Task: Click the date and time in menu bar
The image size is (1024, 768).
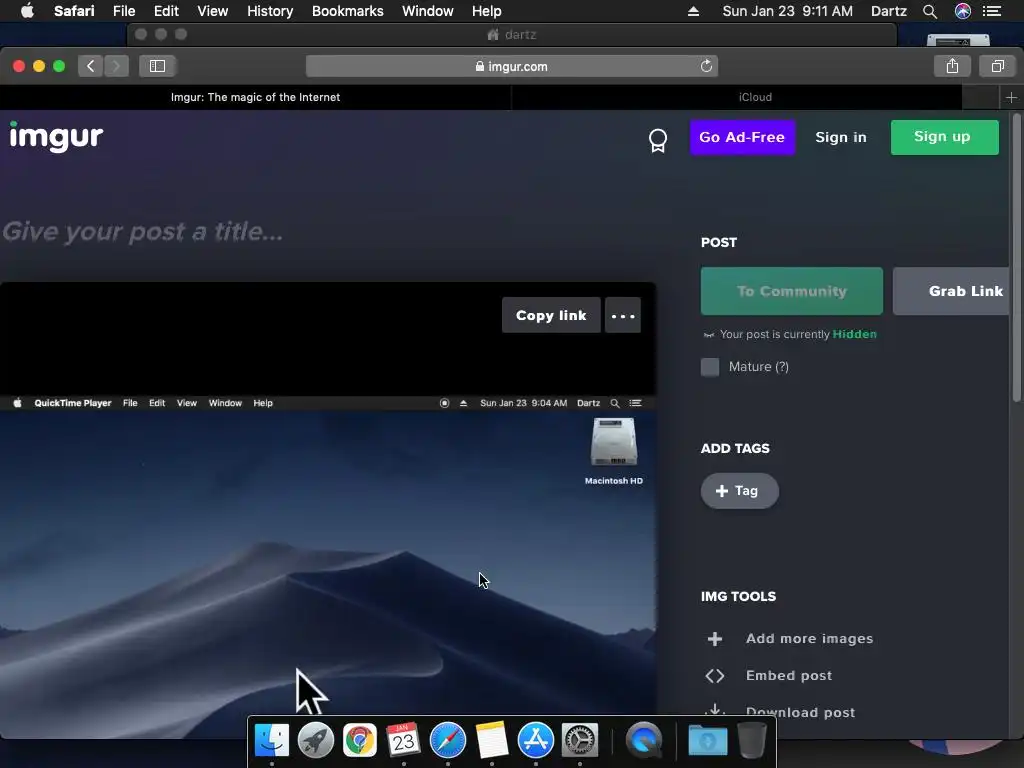Action: (x=788, y=11)
